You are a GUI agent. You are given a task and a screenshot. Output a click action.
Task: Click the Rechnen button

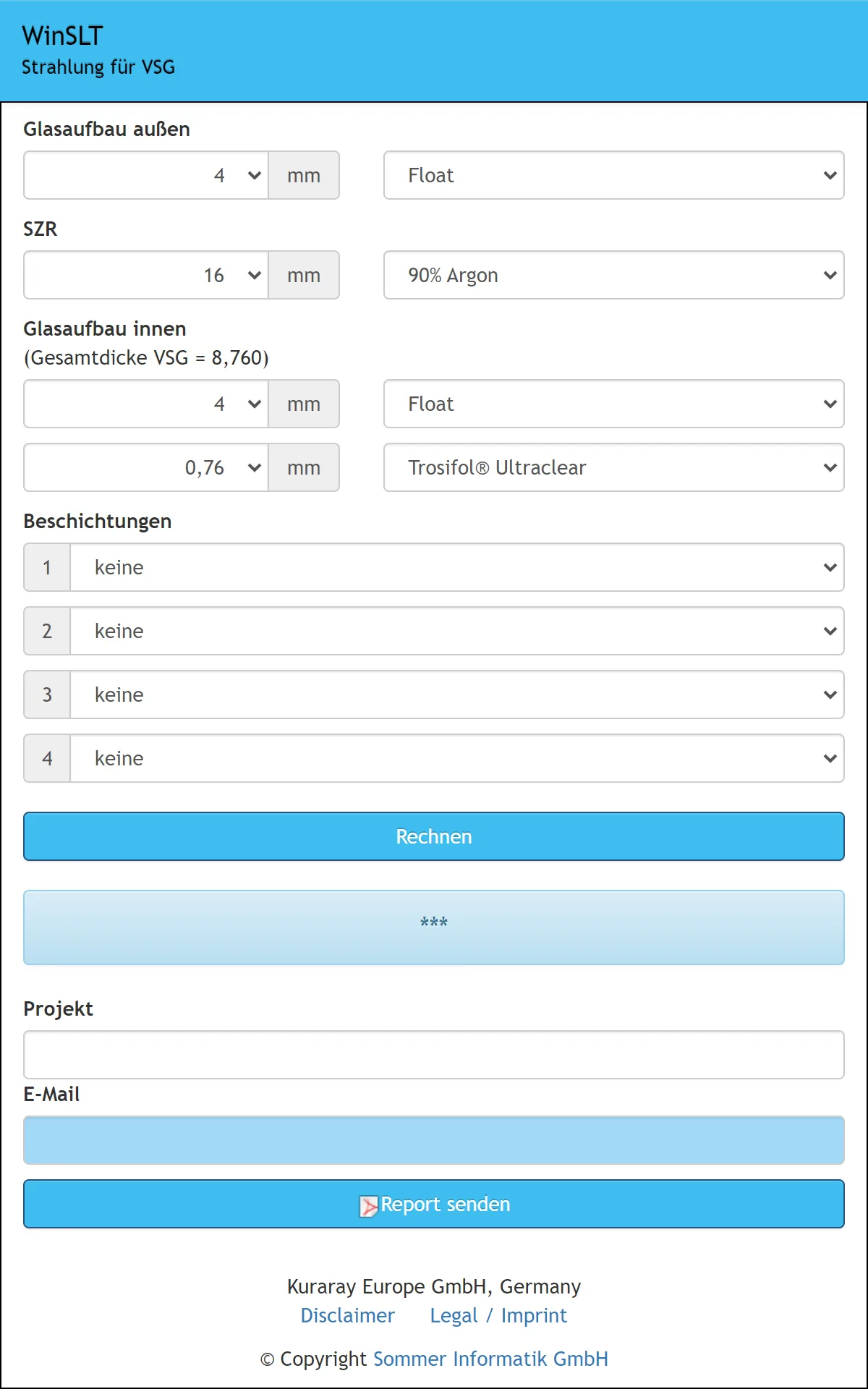pyautogui.click(x=434, y=836)
